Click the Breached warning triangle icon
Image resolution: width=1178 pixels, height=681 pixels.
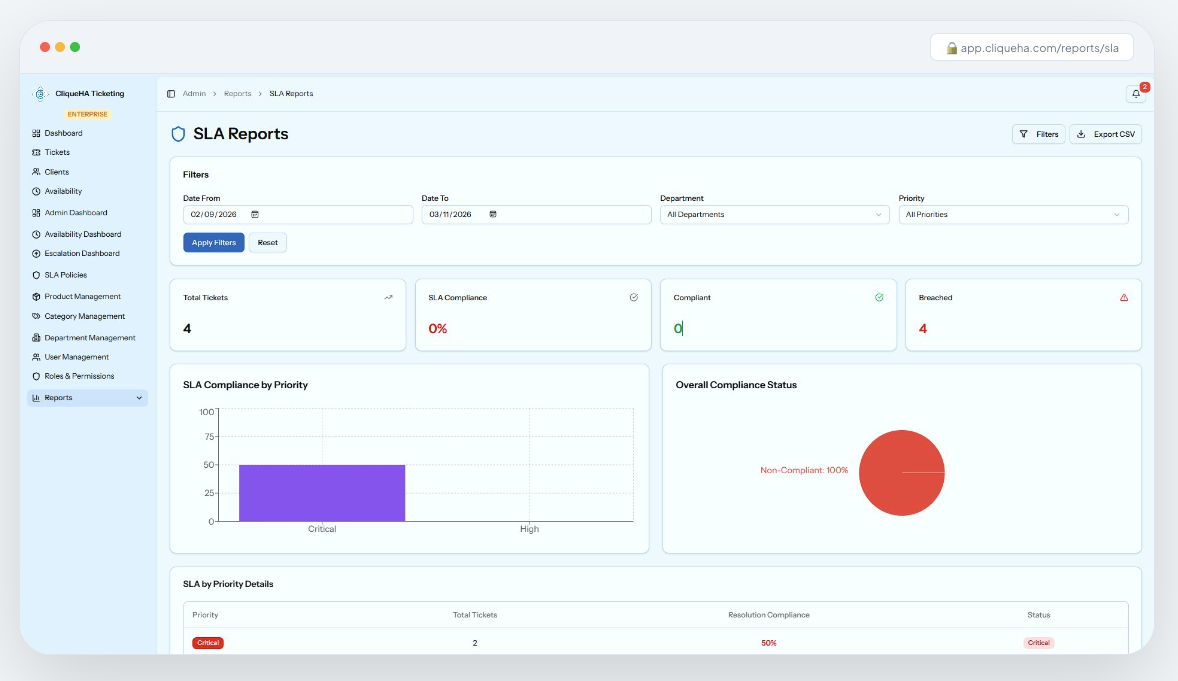[x=1124, y=298]
